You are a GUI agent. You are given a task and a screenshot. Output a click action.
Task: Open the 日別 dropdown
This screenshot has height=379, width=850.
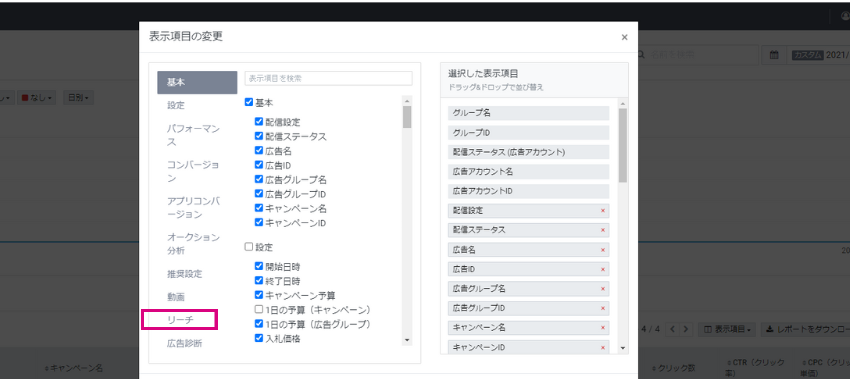[x=78, y=98]
